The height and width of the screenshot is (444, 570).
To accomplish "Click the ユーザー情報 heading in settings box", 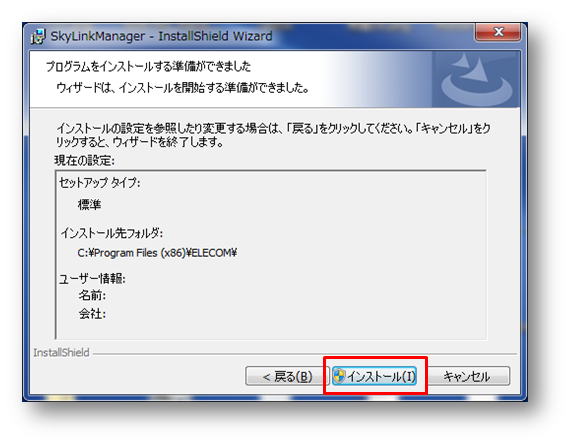I will [x=92, y=279].
